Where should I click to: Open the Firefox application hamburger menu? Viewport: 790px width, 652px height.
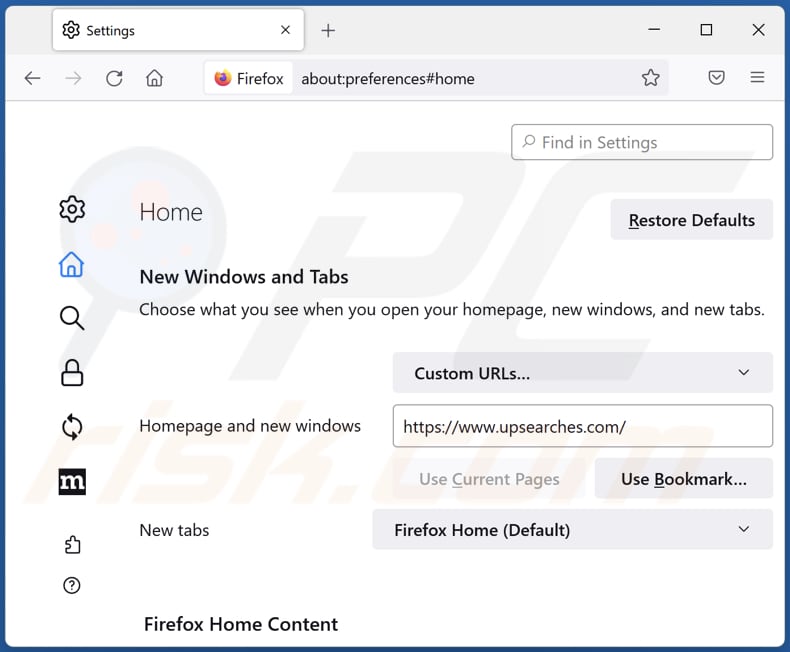pyautogui.click(x=757, y=78)
